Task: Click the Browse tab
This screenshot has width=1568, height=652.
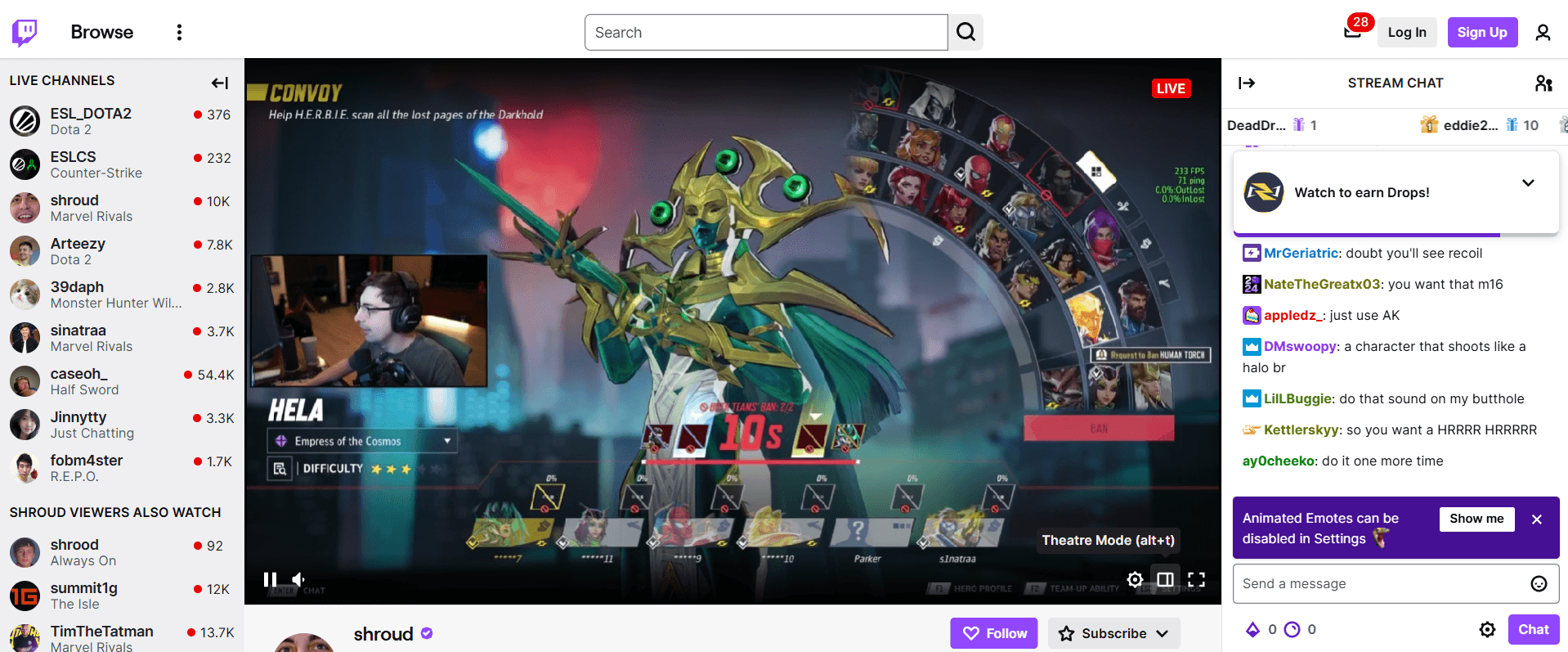Action: point(102,32)
